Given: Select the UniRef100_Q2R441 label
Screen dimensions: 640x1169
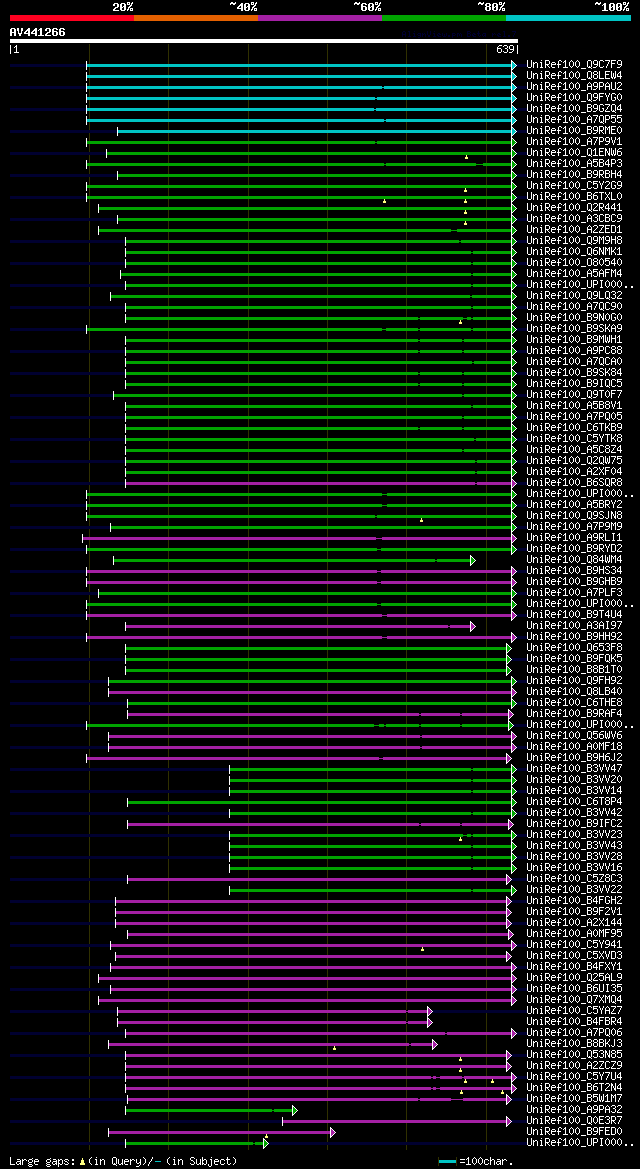Looking at the screenshot, I should coord(574,208).
